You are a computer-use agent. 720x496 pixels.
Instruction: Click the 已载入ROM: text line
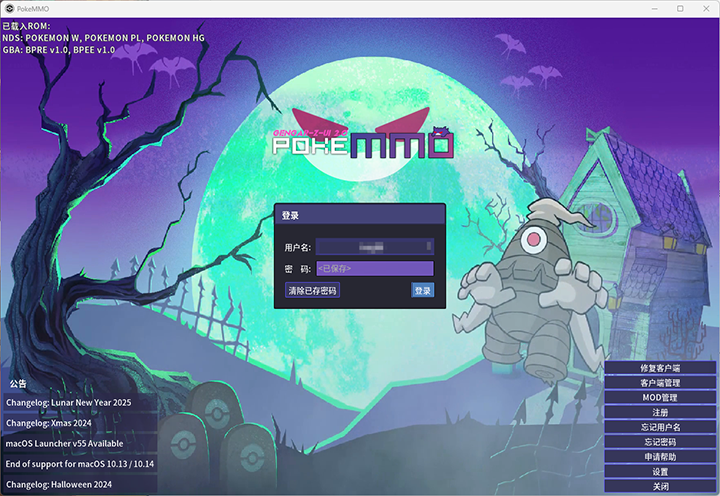[26, 26]
